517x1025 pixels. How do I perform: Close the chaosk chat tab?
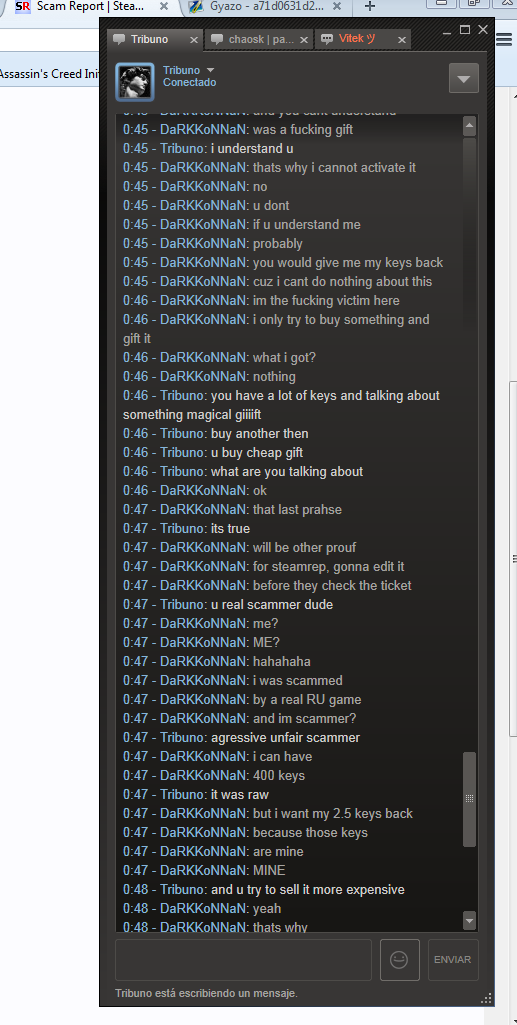pos(303,40)
